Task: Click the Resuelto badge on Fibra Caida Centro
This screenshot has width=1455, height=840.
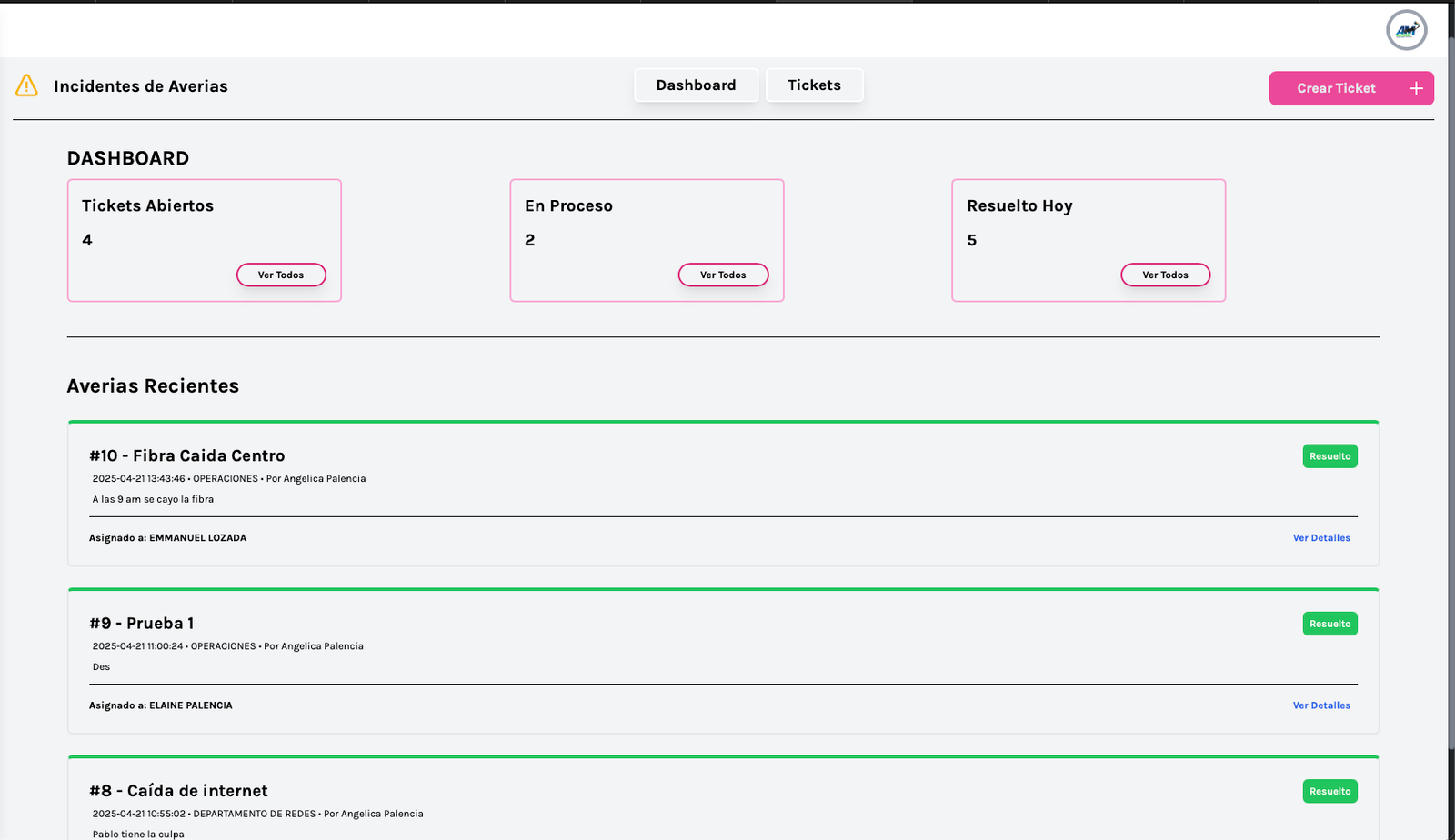Action: [1329, 455]
